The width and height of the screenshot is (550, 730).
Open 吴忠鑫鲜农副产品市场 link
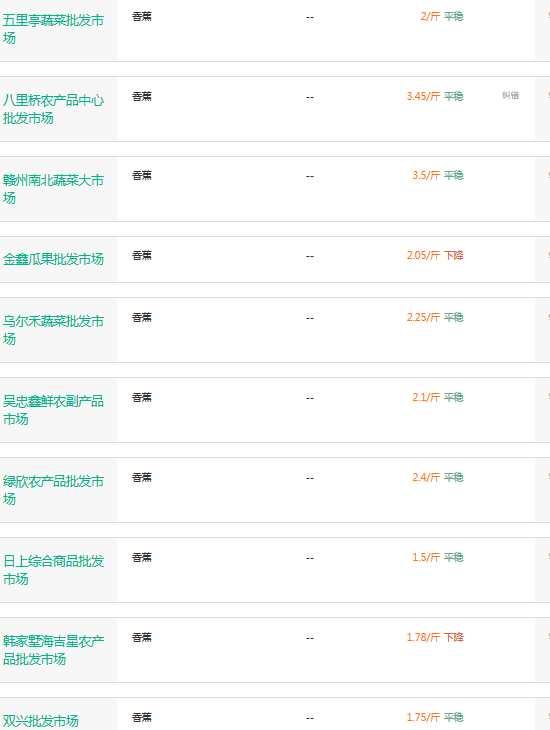[53, 410]
